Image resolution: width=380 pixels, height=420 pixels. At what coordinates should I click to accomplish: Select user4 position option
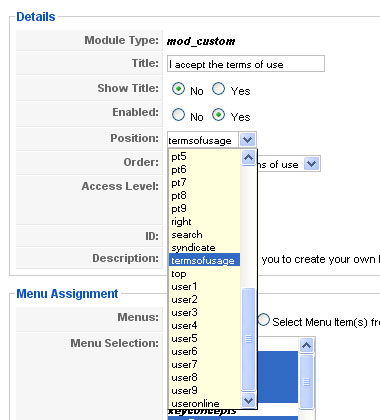coord(204,325)
